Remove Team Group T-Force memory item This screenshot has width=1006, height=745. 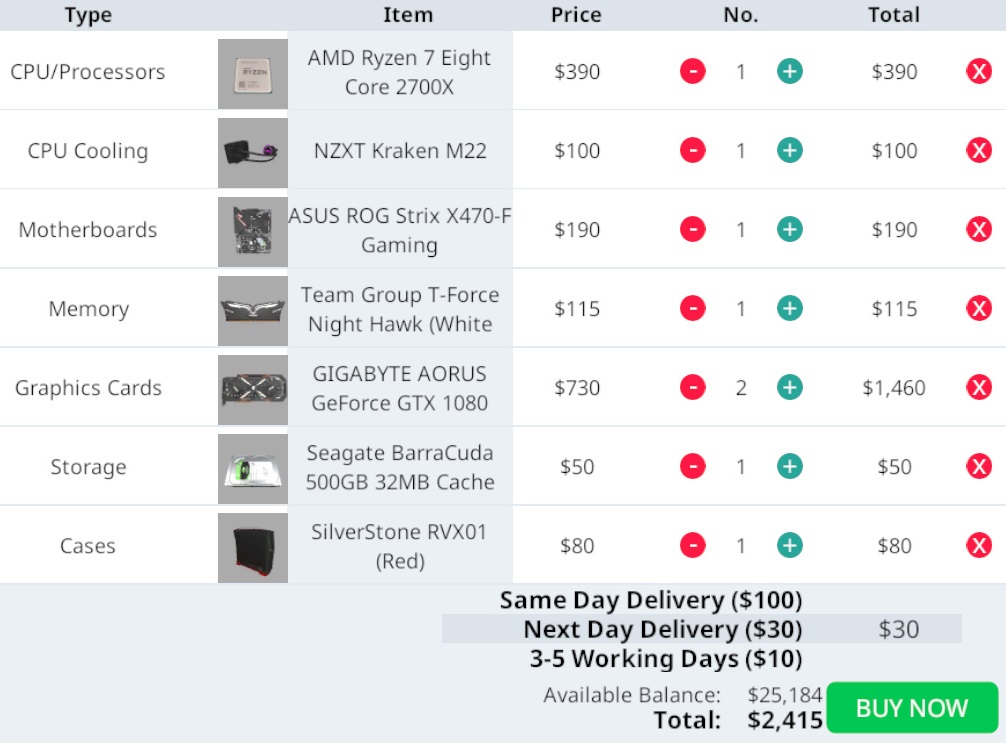[x=979, y=309]
